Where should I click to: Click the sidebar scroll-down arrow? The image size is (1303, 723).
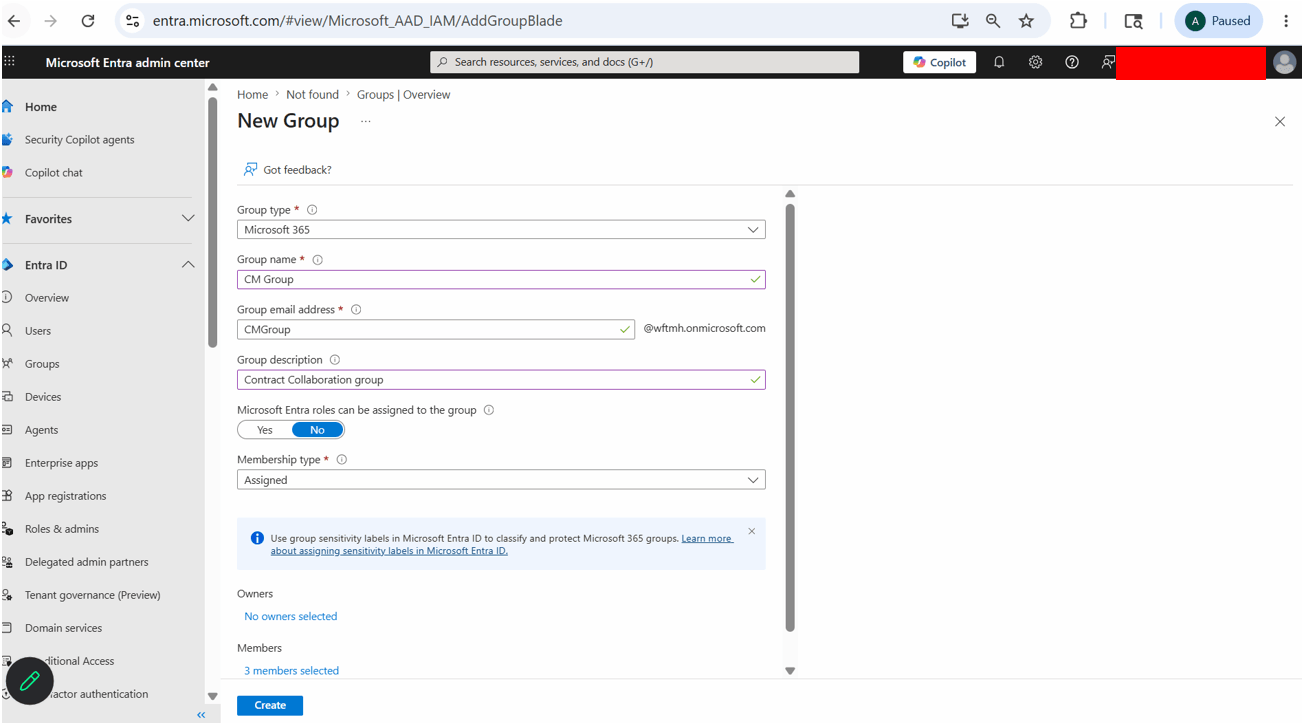[212, 696]
